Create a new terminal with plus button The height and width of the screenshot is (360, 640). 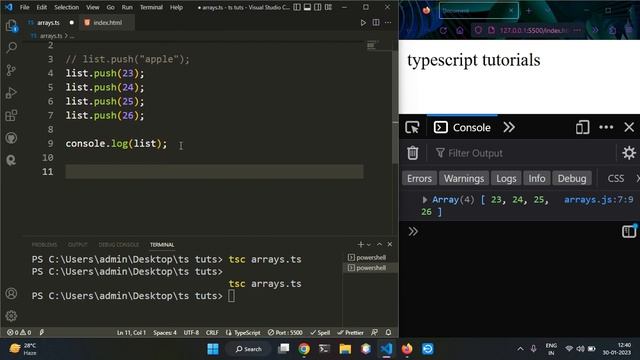[x=360, y=244]
